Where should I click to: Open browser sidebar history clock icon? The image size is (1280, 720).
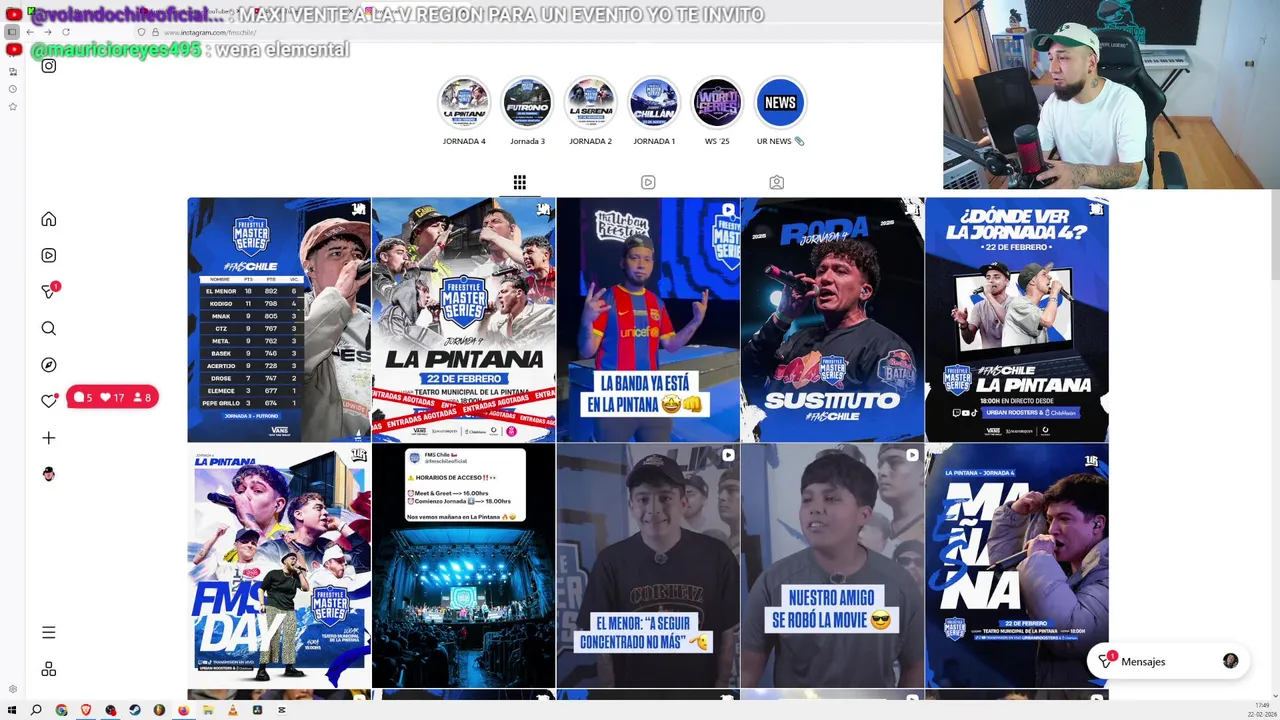coord(13,89)
